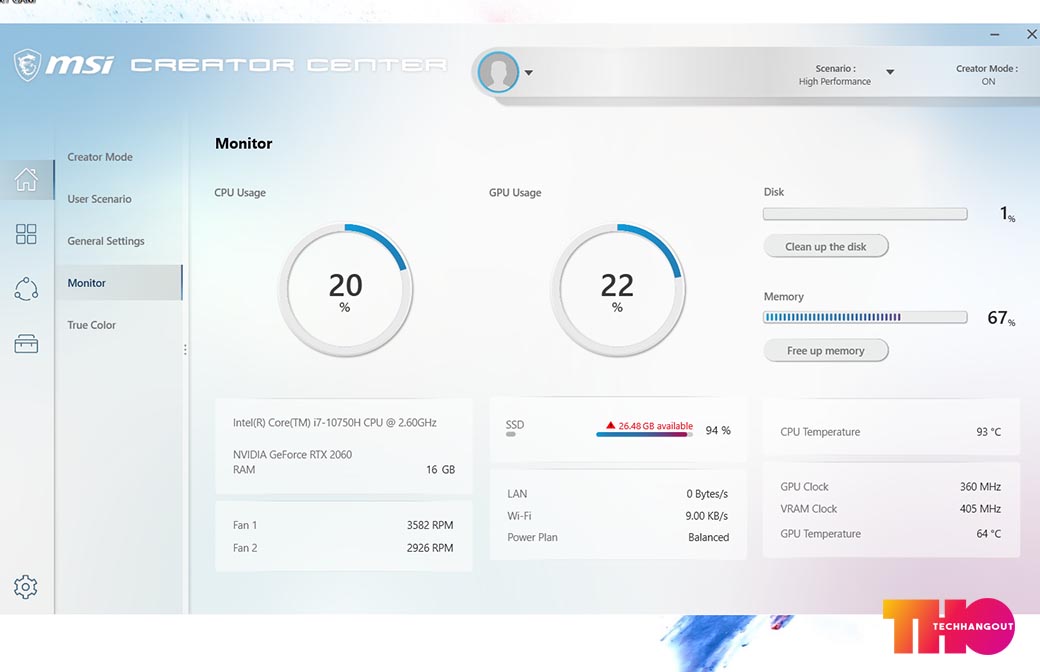Click the Wi-Fi 9.00 KB/s value
This screenshot has height=672, width=1040.
coord(706,516)
